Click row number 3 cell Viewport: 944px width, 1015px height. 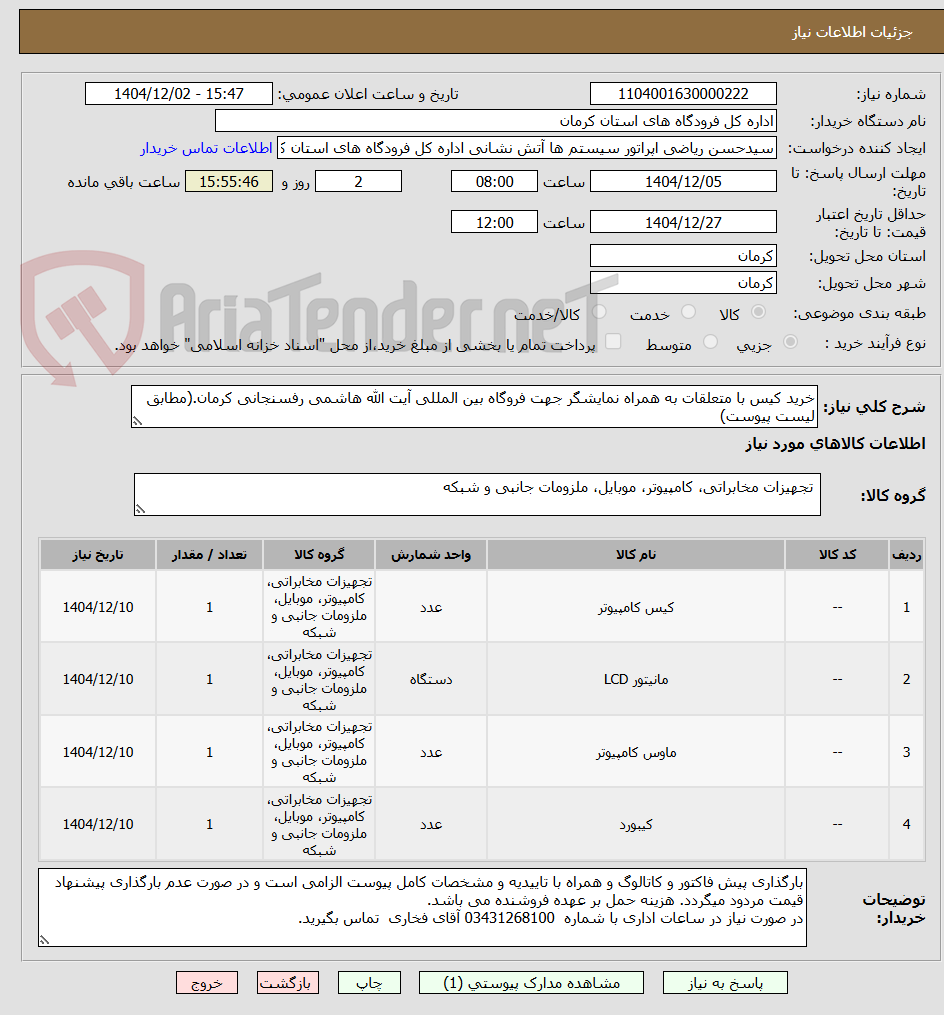click(x=906, y=752)
